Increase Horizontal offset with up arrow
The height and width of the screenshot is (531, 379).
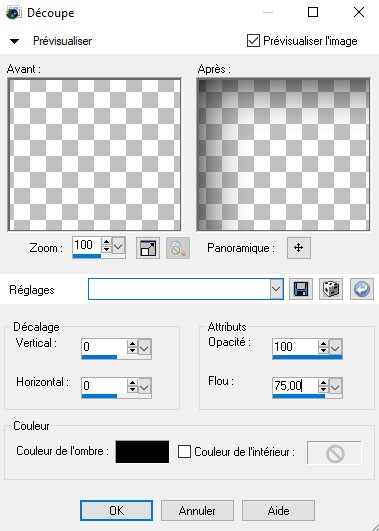tap(132, 382)
